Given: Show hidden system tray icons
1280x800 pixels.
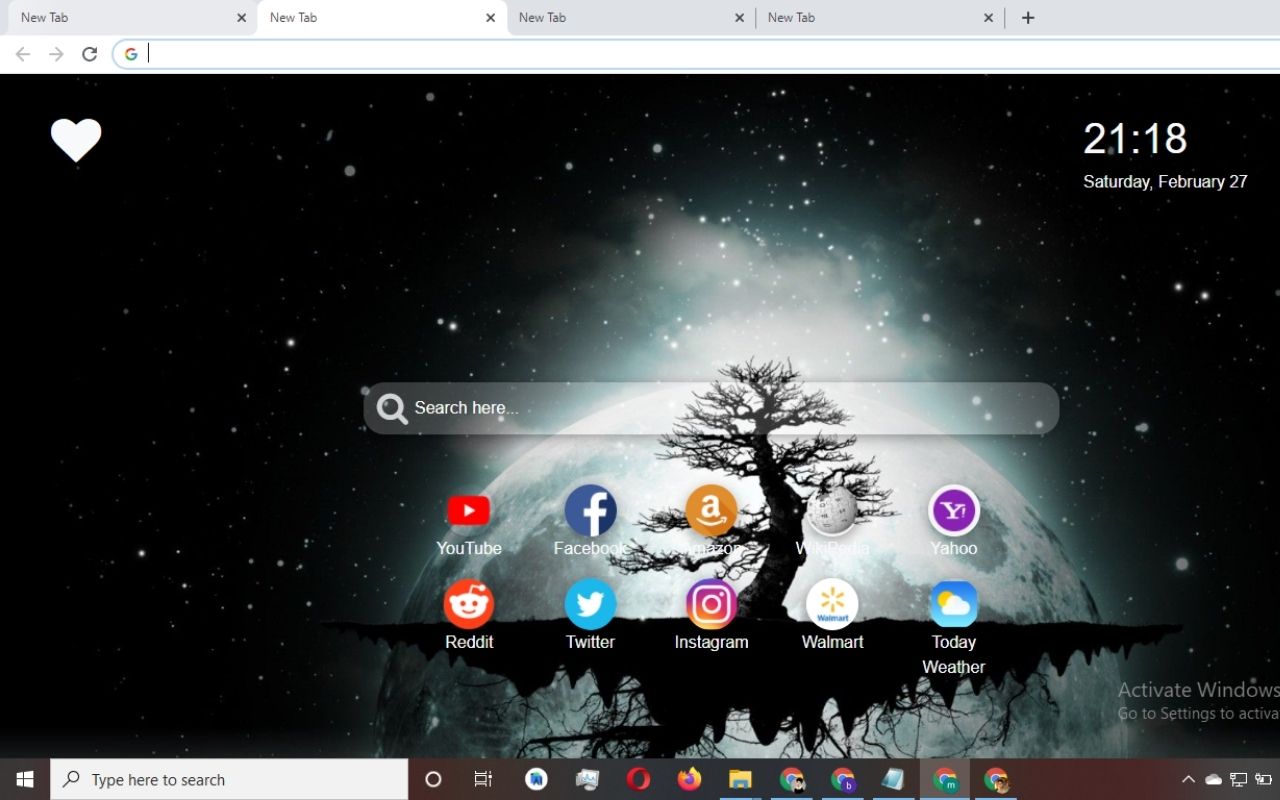Looking at the screenshot, I should [x=1188, y=779].
